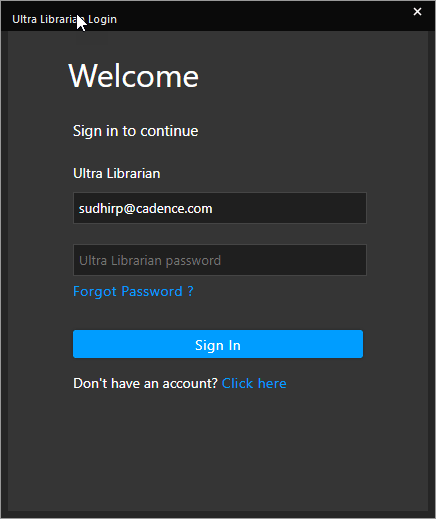
Task: Follow the Click here account link
Action: (x=254, y=383)
